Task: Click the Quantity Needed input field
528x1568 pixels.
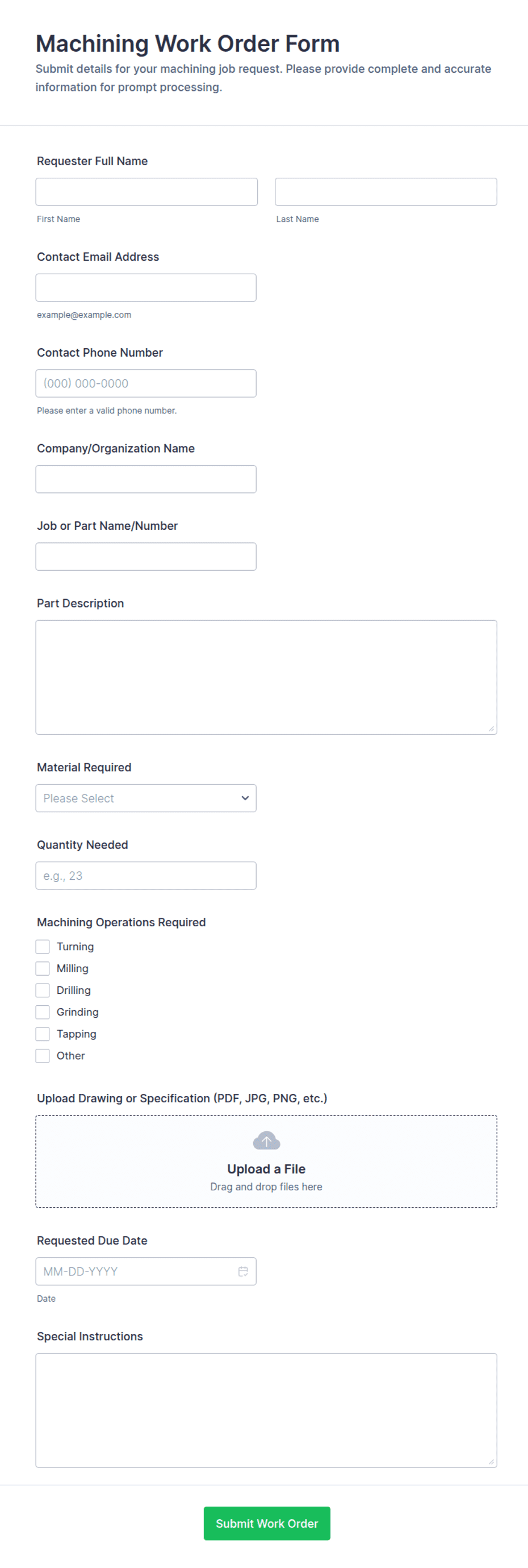Action: tap(146, 875)
